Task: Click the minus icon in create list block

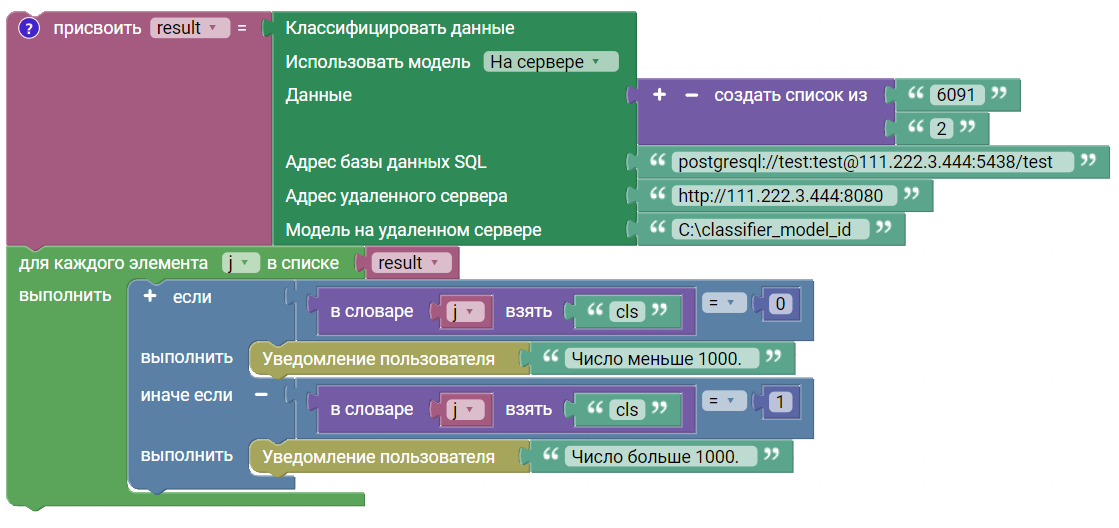Action: click(x=691, y=95)
